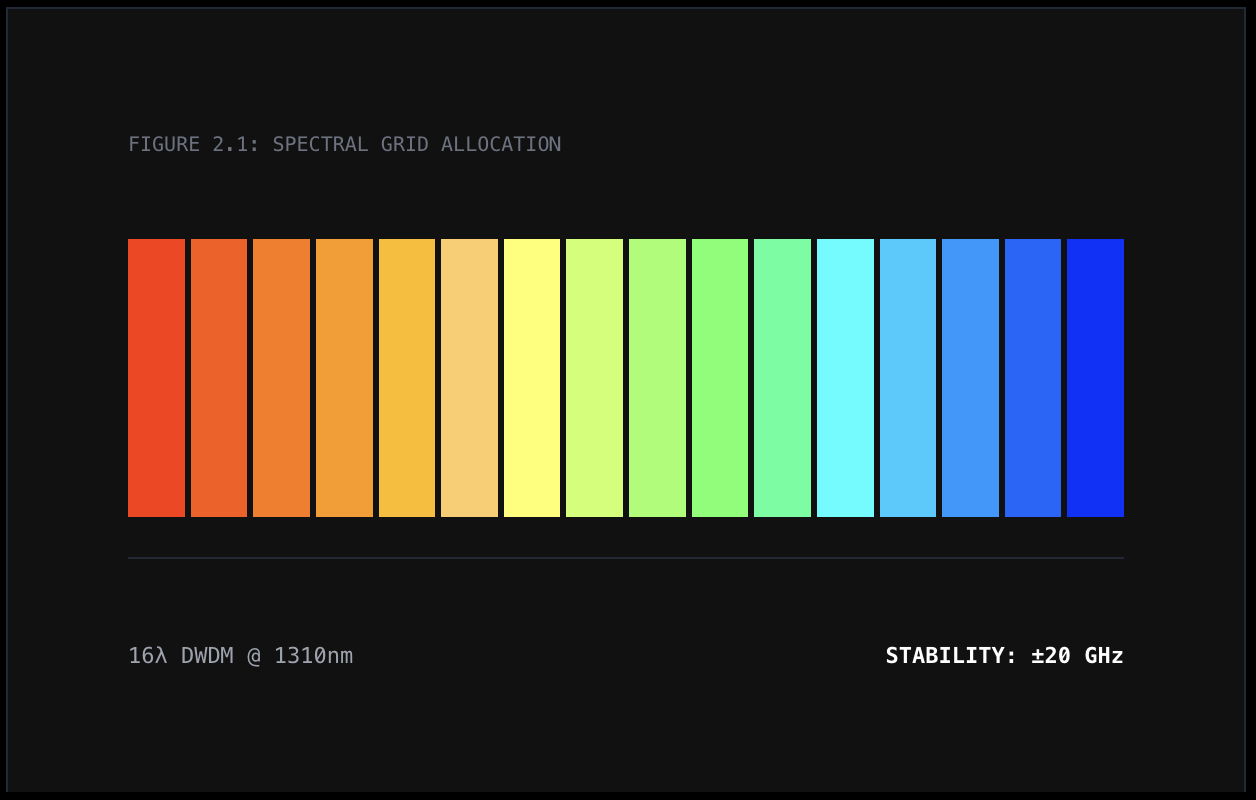Click the fifth bar, golden yellow
Viewport: 1256px width, 800px height.
407,378
